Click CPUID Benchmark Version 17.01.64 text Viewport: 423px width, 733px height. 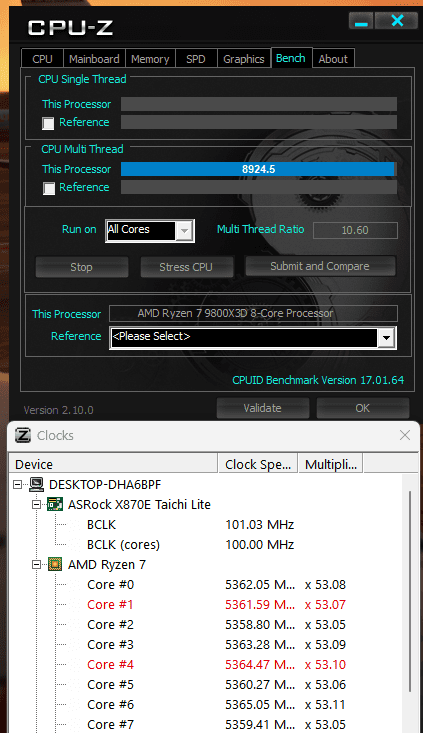pyautogui.click(x=318, y=380)
